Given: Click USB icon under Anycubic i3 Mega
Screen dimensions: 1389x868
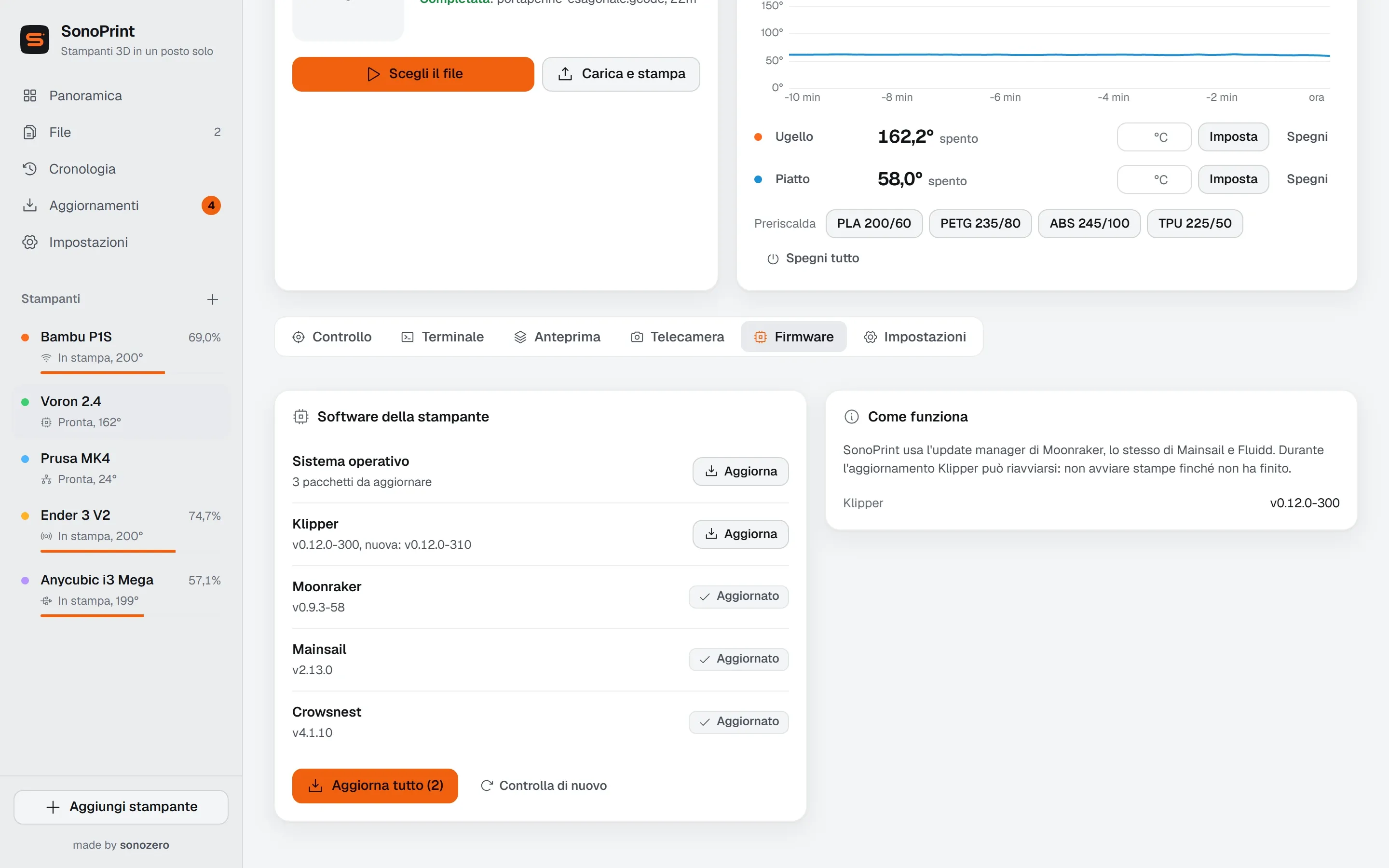Looking at the screenshot, I should pyautogui.click(x=46, y=600).
